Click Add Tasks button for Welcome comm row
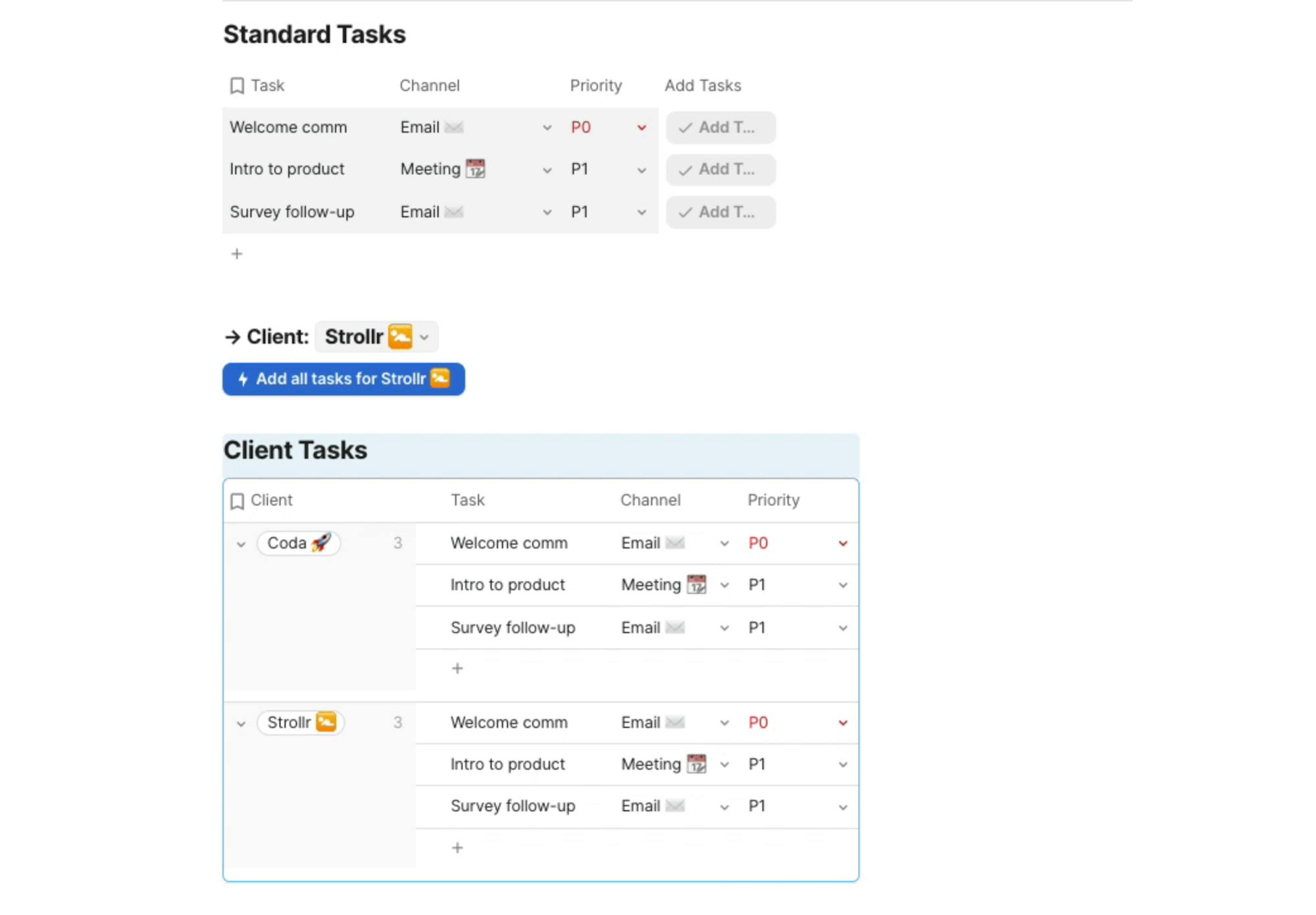The width and height of the screenshot is (1316, 915). pos(721,128)
